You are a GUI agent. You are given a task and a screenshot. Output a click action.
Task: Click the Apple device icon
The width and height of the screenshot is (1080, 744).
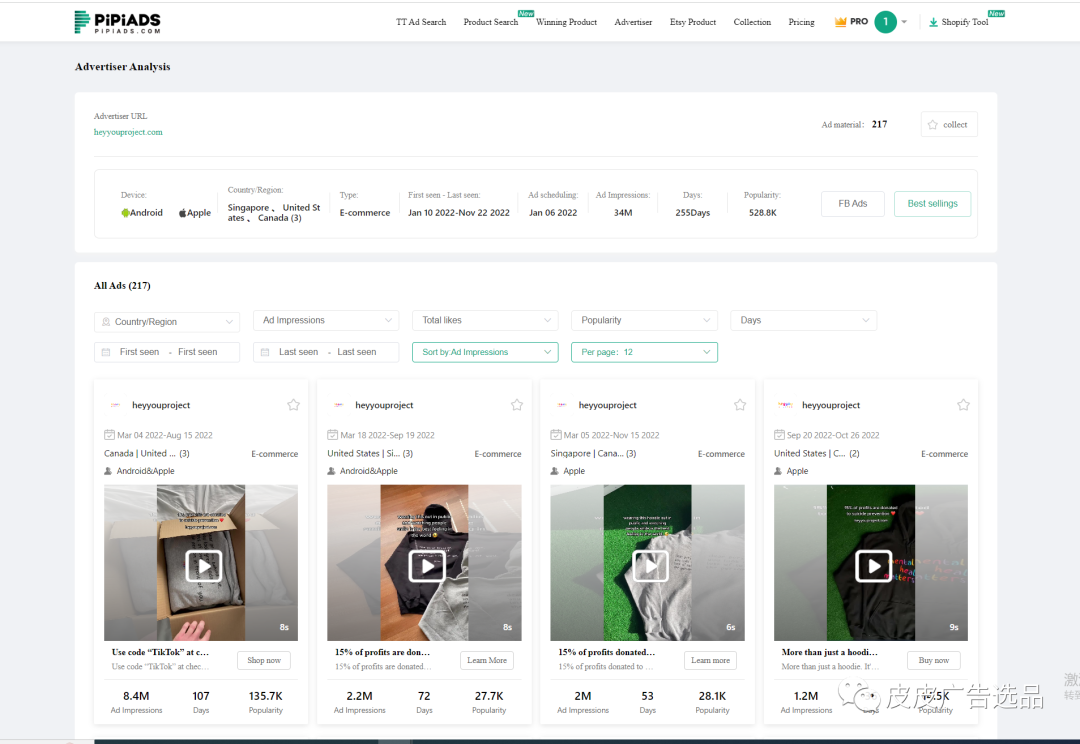tap(183, 213)
